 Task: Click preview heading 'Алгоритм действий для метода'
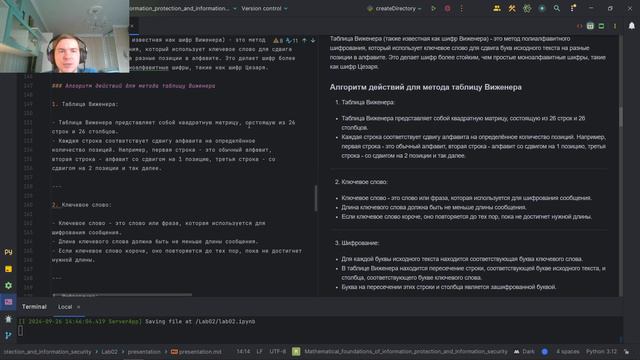click(x=425, y=87)
